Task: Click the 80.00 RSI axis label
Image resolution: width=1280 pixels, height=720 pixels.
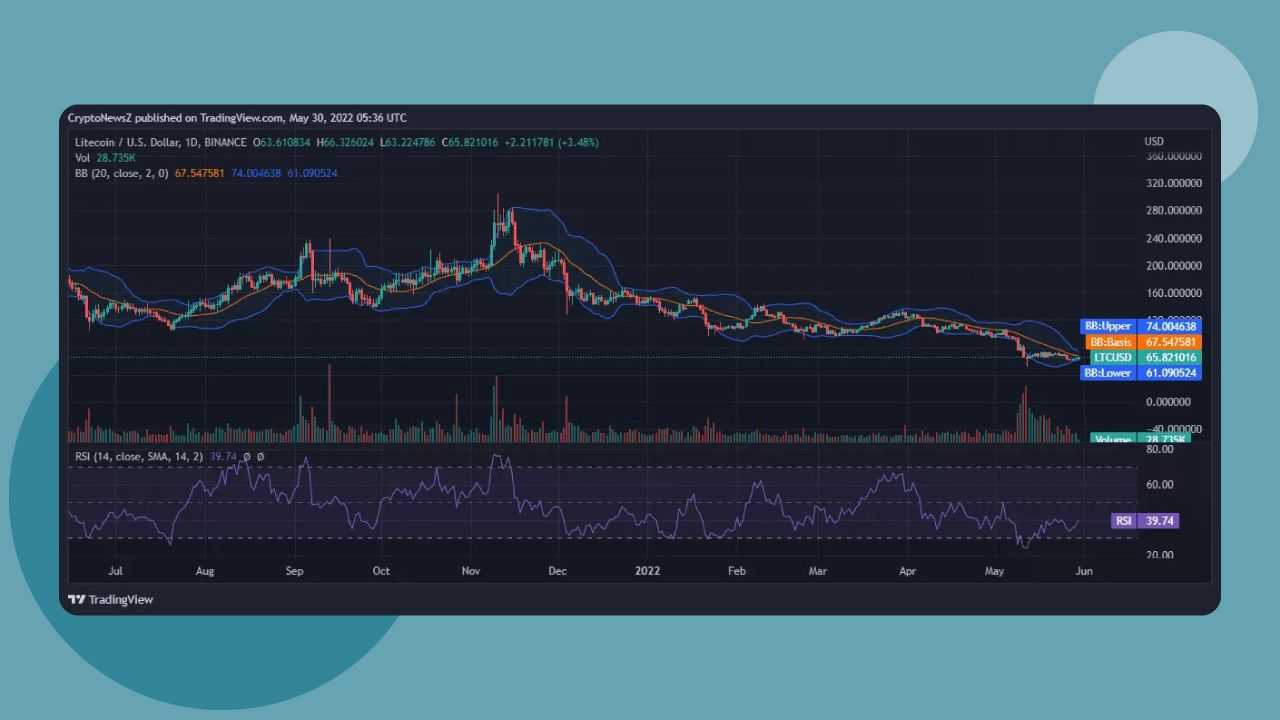Action: point(1159,450)
